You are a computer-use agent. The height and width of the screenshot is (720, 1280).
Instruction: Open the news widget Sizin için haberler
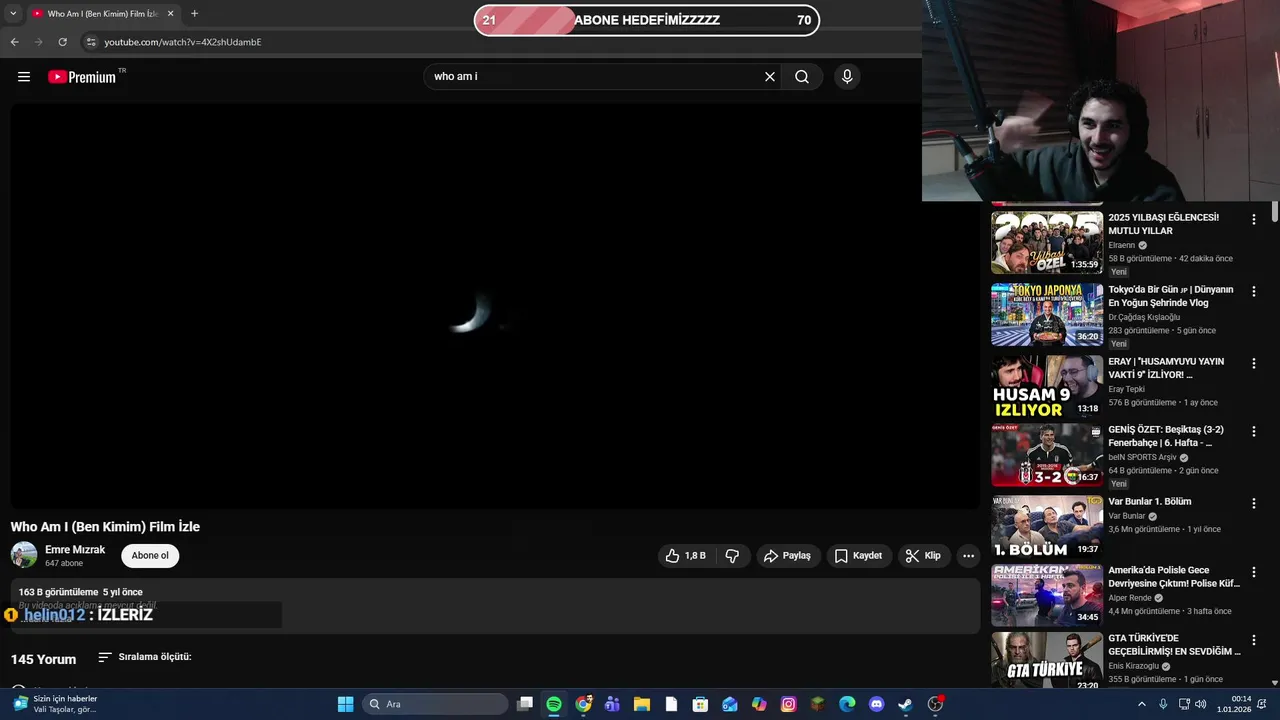[x=58, y=704]
